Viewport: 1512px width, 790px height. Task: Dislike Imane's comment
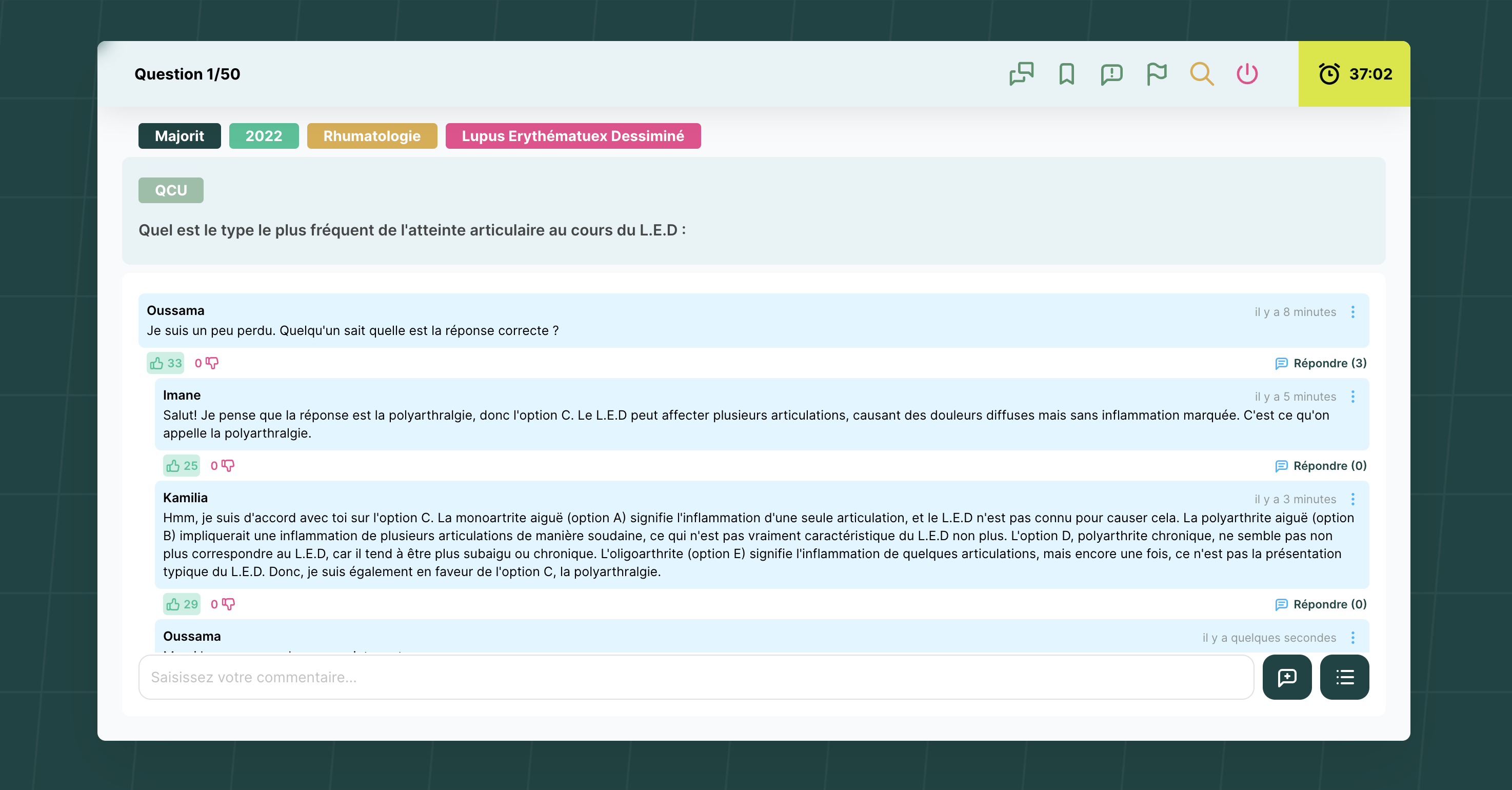pyautogui.click(x=223, y=466)
